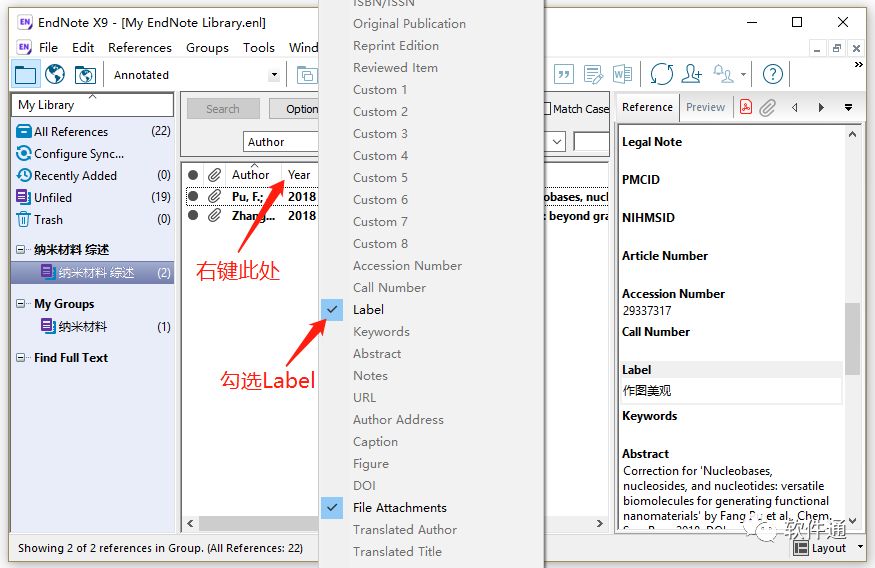Viewport: 875px width, 568px height.
Task: Enable Keywords column in field list
Action: pos(381,331)
